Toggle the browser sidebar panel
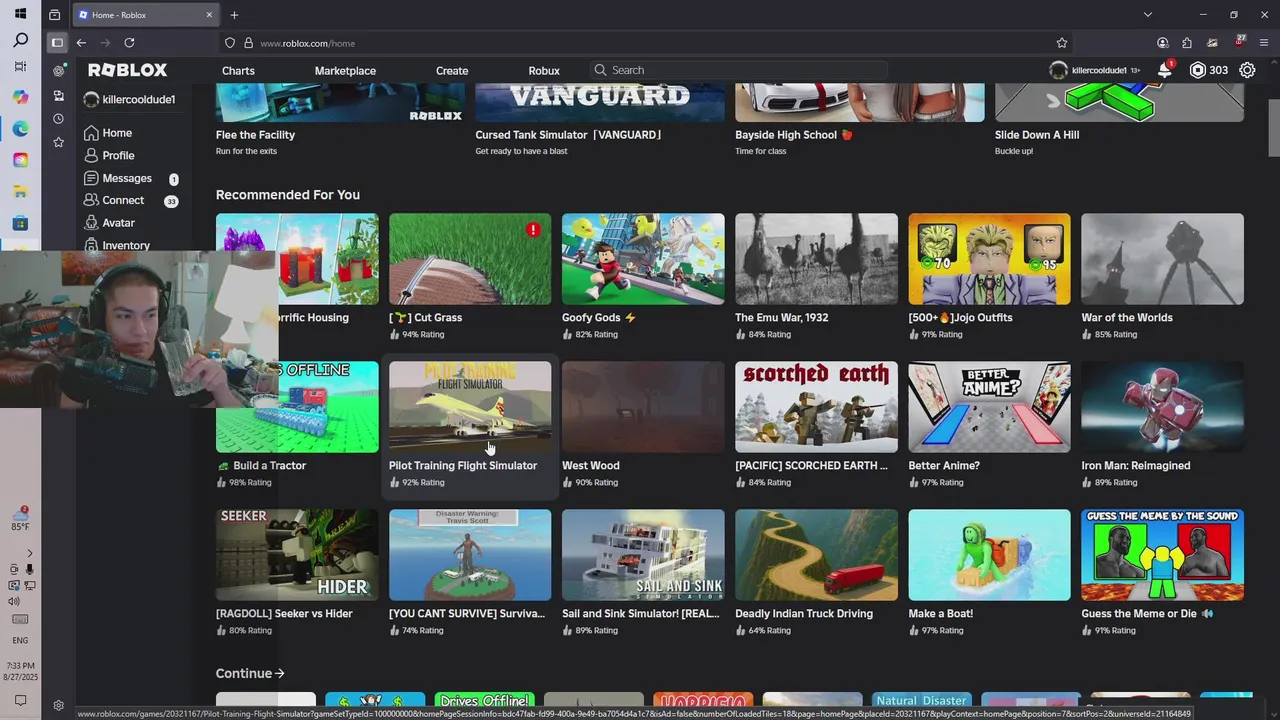Screen dimensions: 1280x720 (x=57, y=43)
